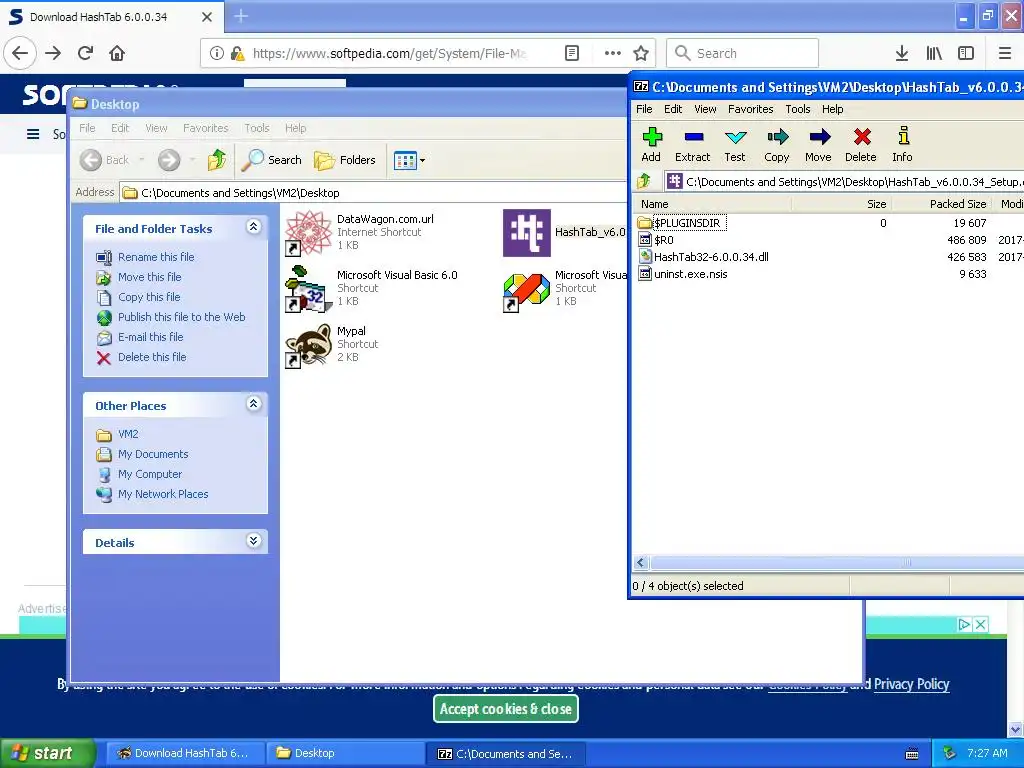Open 7-Zip Help menu

click(833, 109)
